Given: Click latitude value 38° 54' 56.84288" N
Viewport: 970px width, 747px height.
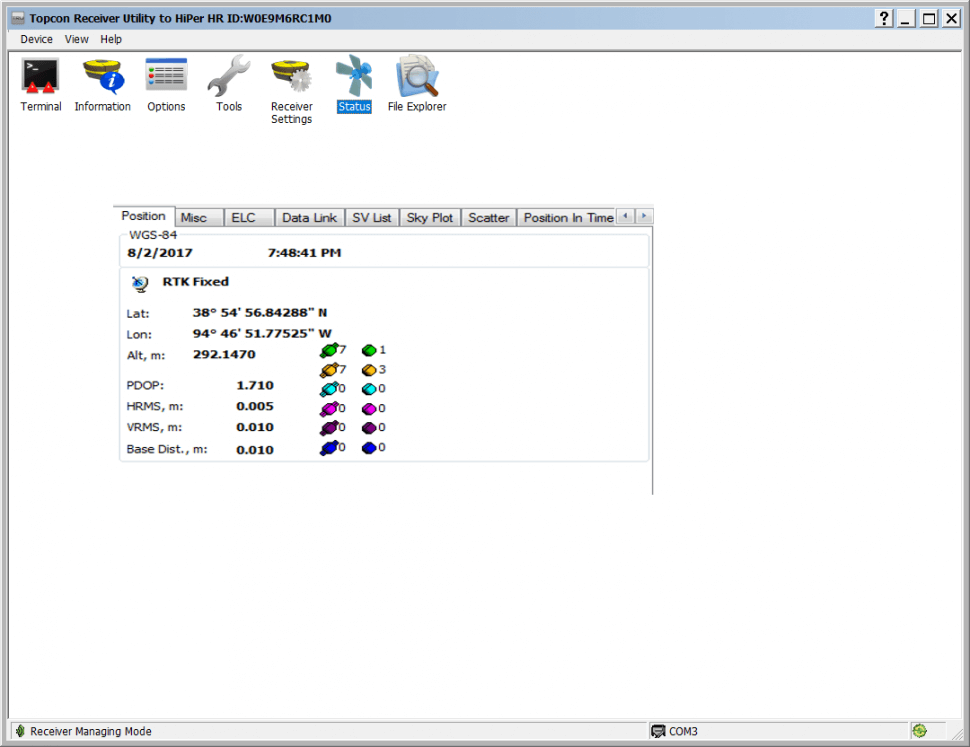Looking at the screenshot, I should tap(260, 313).
